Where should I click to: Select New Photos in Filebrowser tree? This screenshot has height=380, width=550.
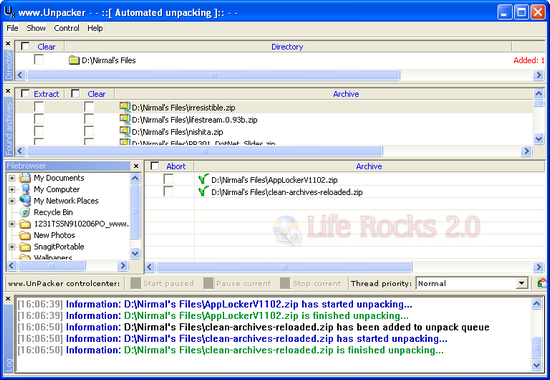coord(54,235)
